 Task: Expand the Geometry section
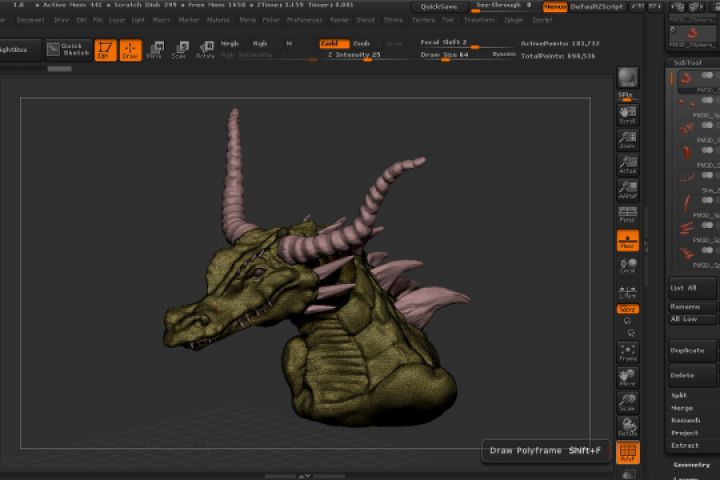tap(691, 465)
